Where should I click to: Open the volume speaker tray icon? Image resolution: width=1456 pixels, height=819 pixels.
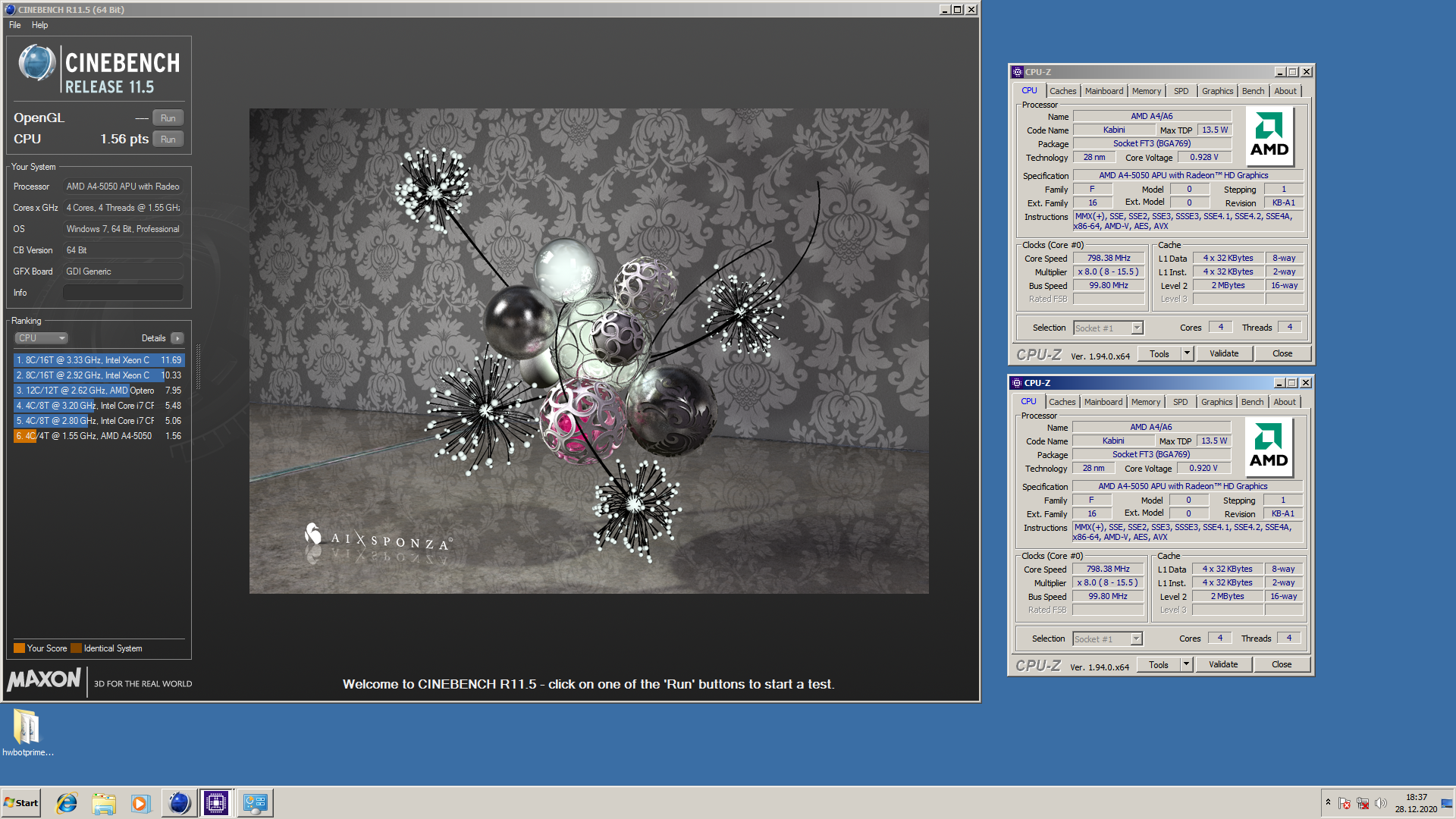1381,803
